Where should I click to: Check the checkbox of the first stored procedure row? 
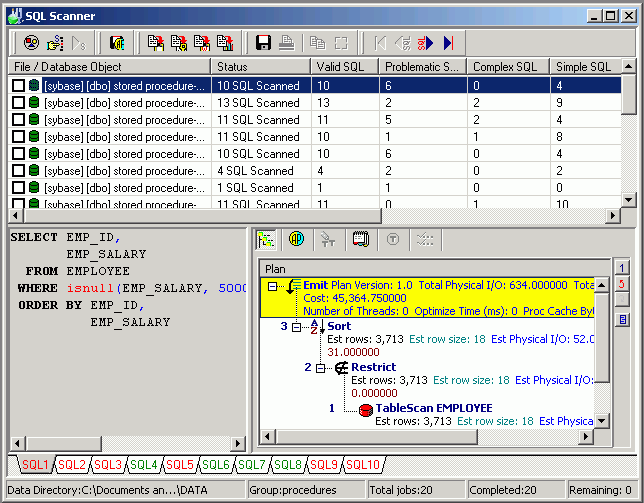pos(18,86)
